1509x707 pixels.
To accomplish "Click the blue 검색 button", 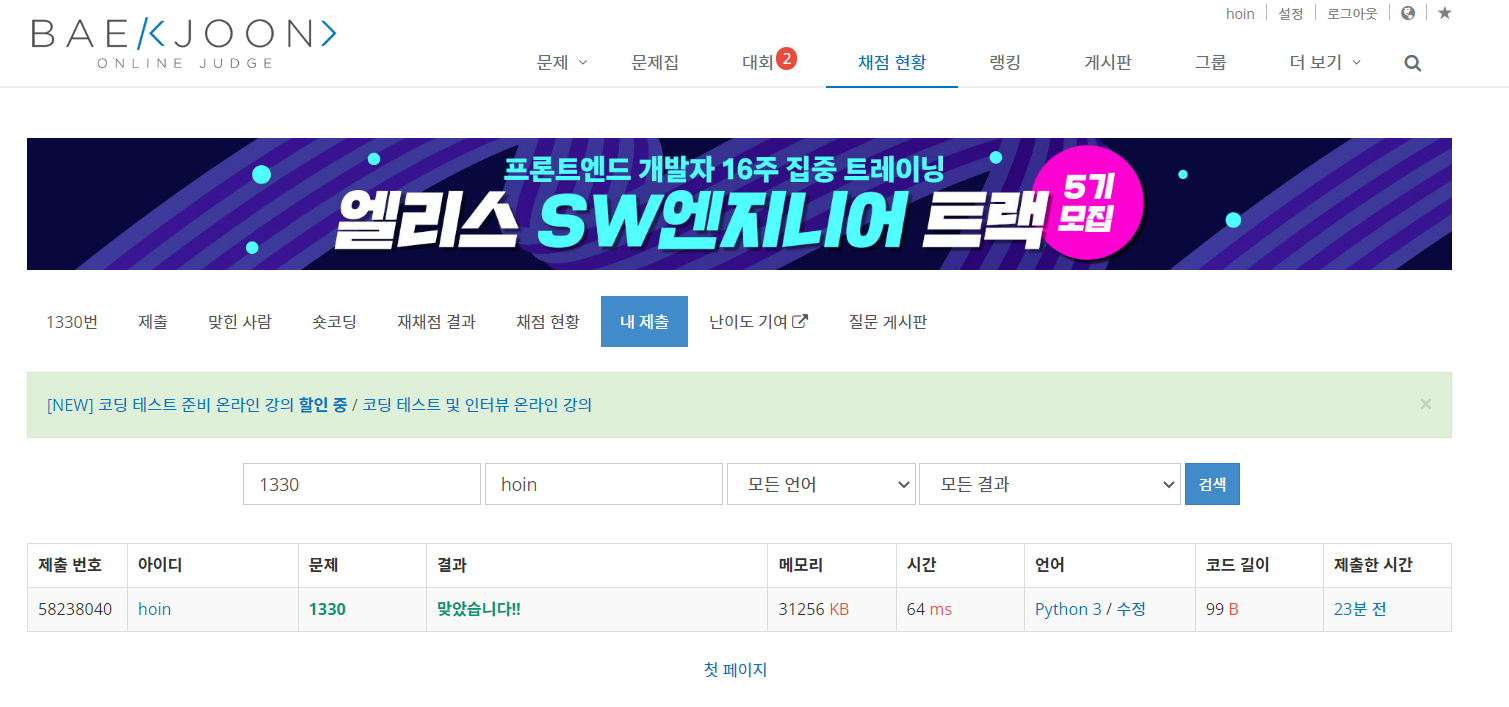I will coord(1212,484).
